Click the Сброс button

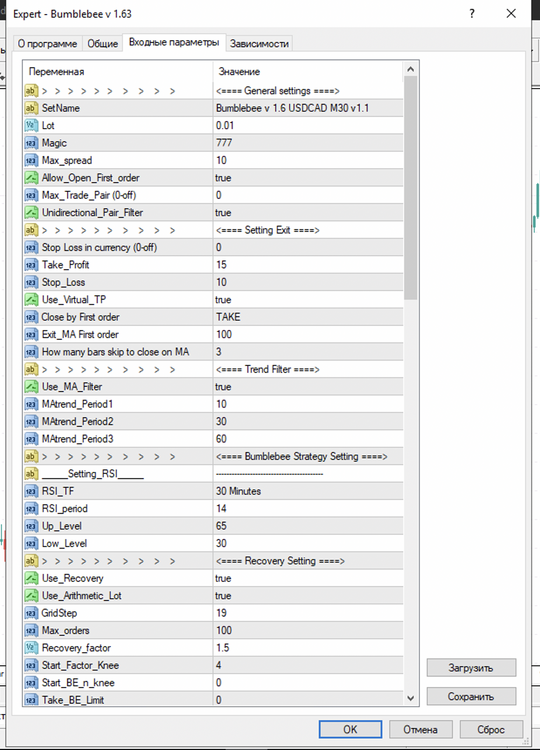point(491,729)
